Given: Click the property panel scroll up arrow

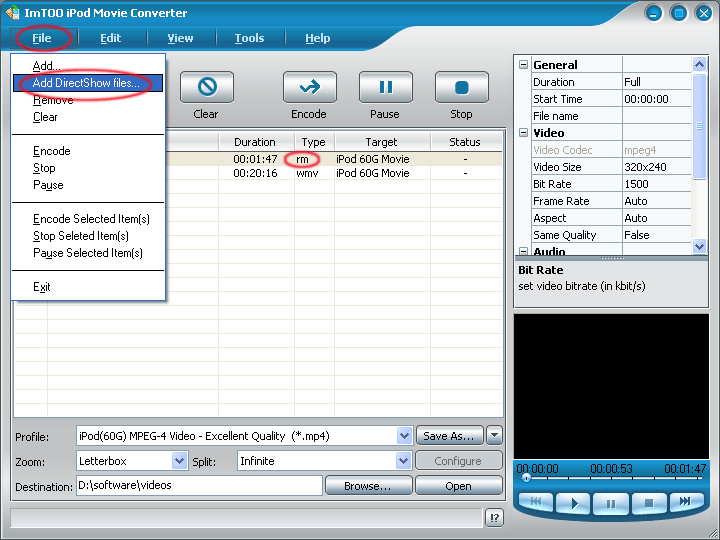Looking at the screenshot, I should click(x=699, y=64).
